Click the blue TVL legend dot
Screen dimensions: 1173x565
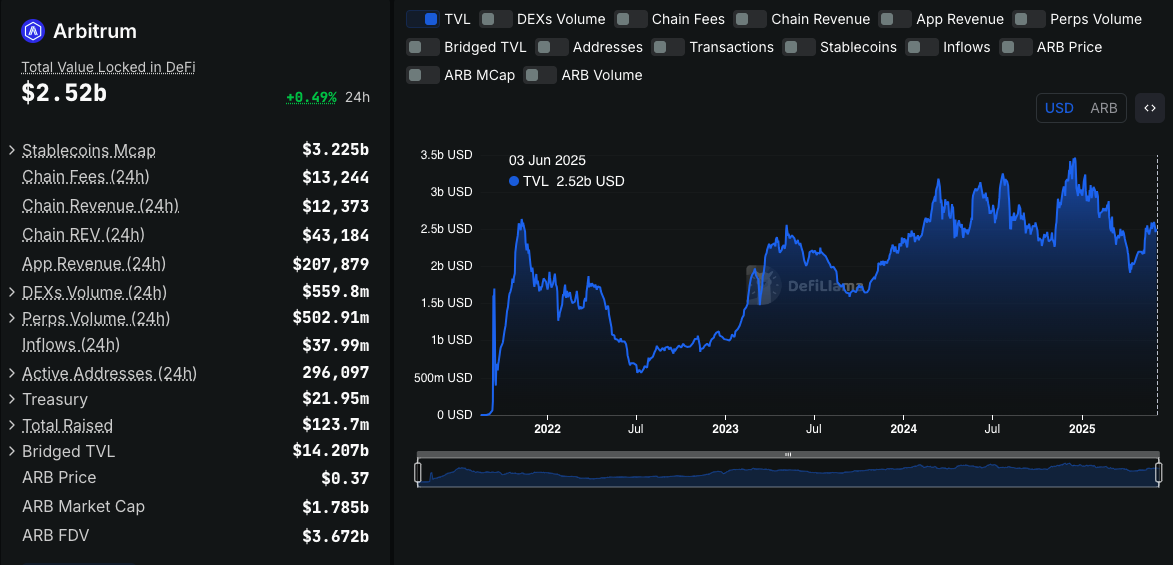[514, 181]
